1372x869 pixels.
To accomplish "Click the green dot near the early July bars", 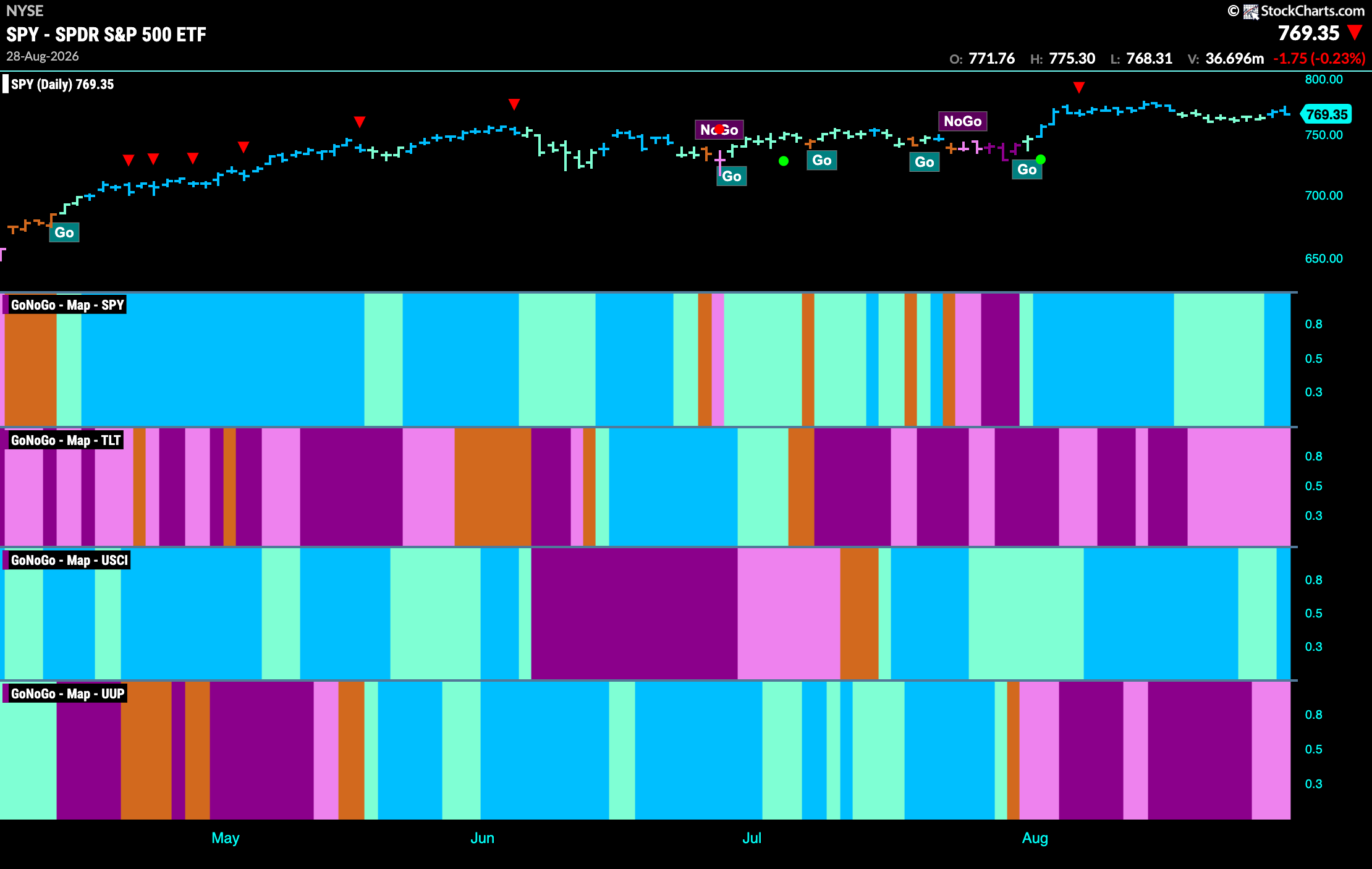I will coord(784,161).
